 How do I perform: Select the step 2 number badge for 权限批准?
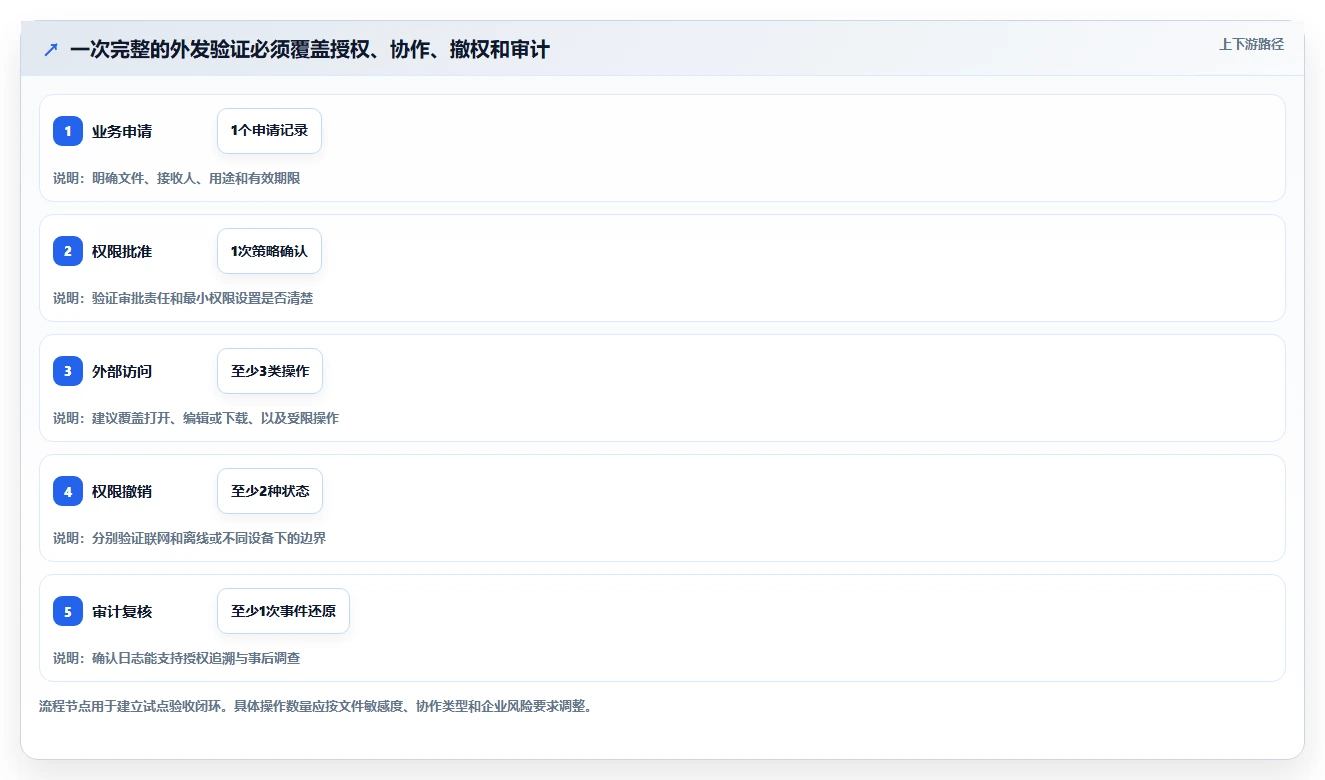pos(68,251)
